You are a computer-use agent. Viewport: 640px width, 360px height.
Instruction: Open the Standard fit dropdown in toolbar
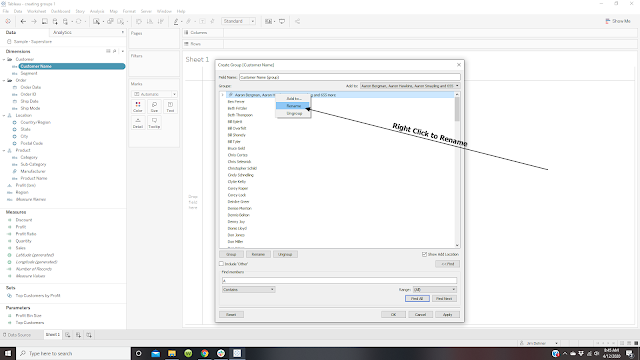click(x=239, y=21)
